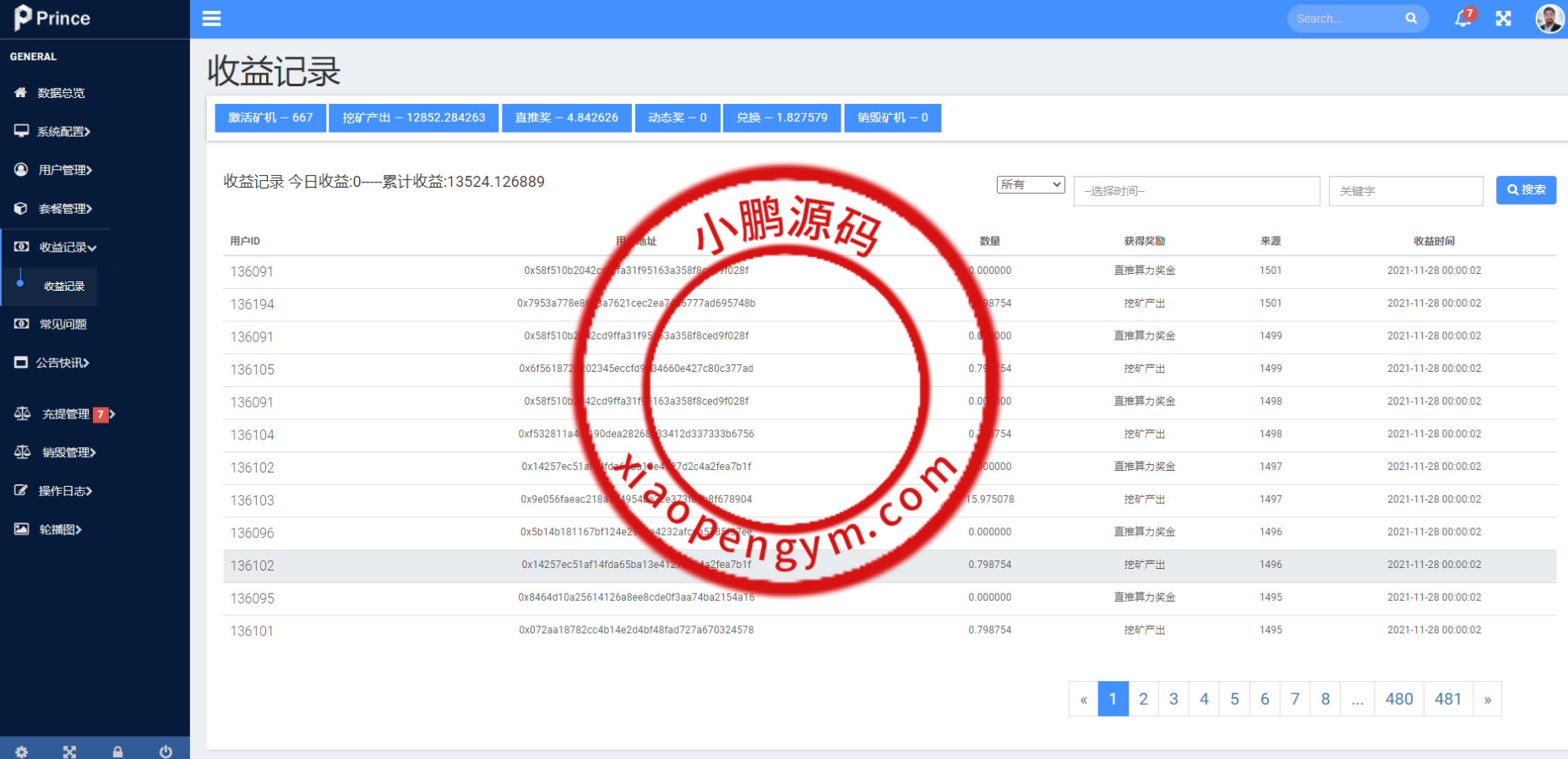This screenshot has width=1568, height=759.
Task: Open 数据总览 in the sidebar
Action: click(61, 93)
